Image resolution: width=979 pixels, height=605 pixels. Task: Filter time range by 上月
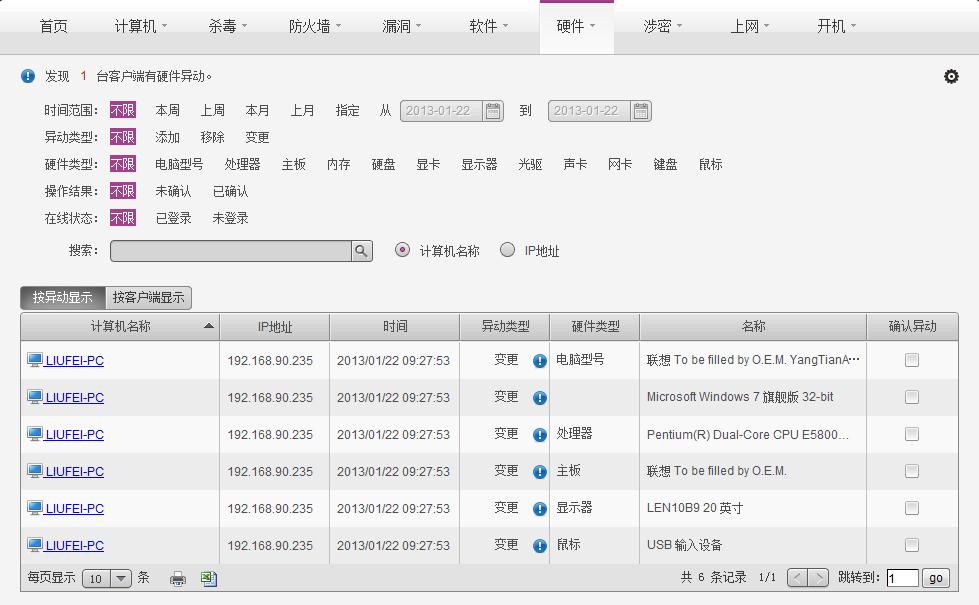[x=302, y=111]
